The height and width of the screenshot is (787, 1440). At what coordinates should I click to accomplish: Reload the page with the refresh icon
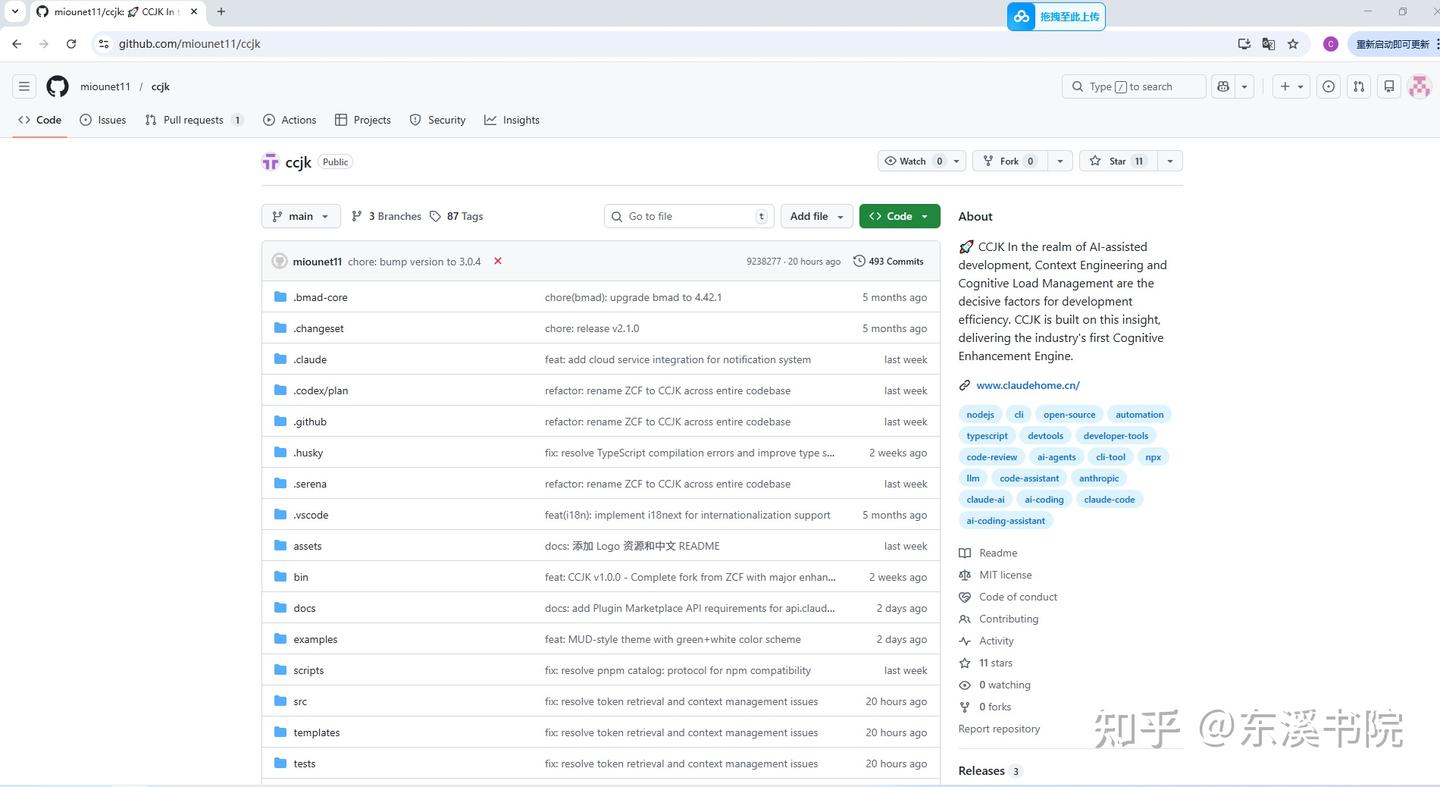click(x=71, y=44)
